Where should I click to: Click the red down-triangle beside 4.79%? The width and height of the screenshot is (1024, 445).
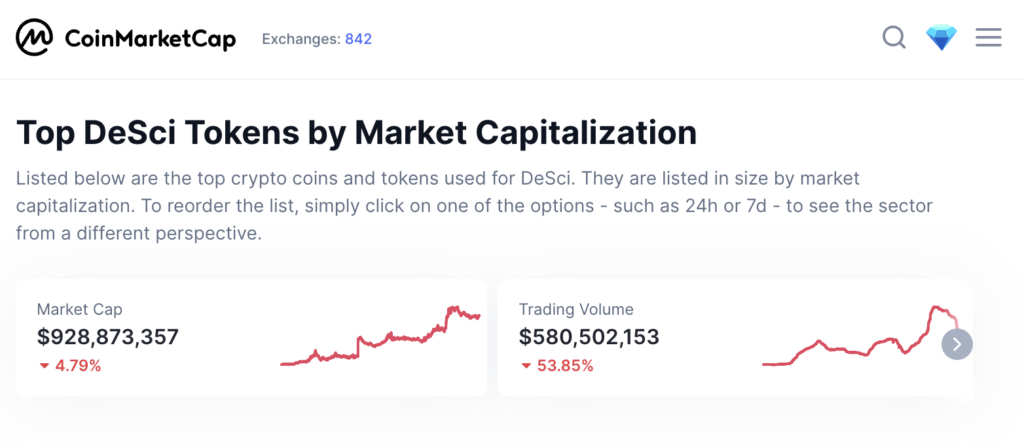tap(44, 366)
